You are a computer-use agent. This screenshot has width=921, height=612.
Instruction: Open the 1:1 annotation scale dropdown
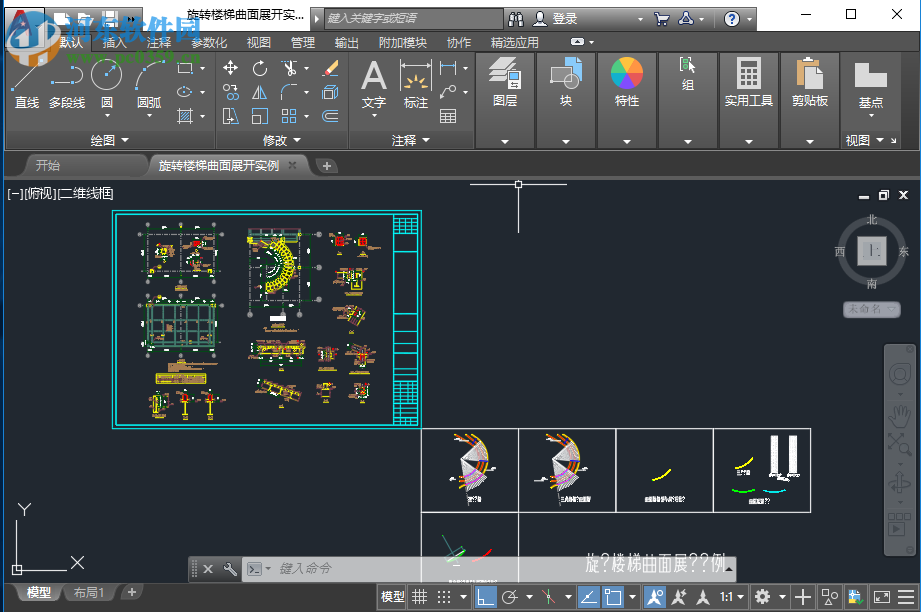click(x=731, y=597)
